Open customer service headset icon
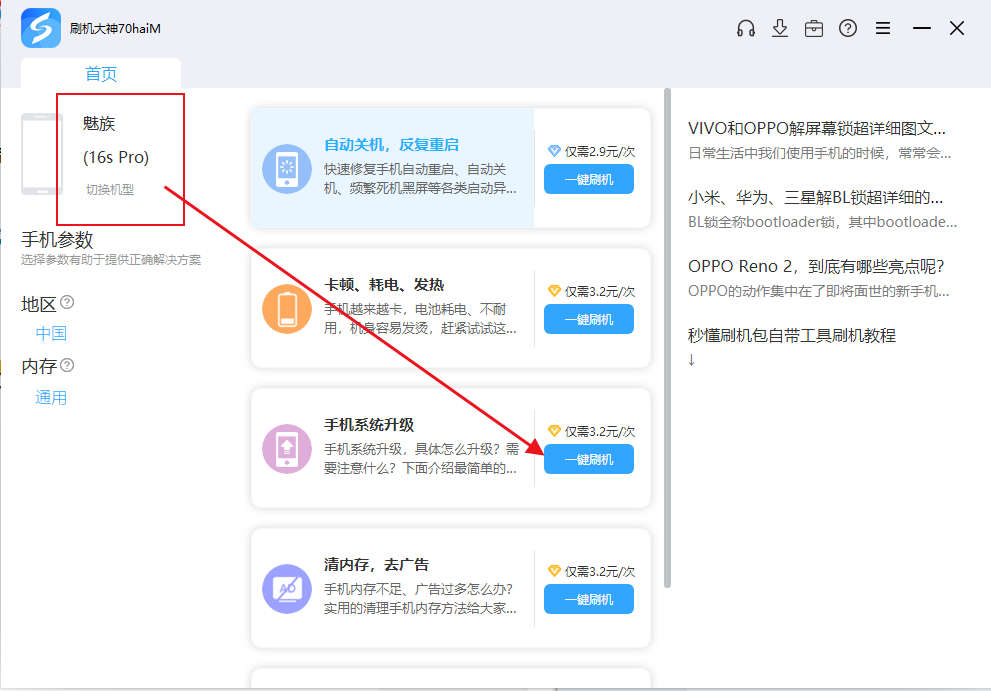 pyautogui.click(x=746, y=28)
